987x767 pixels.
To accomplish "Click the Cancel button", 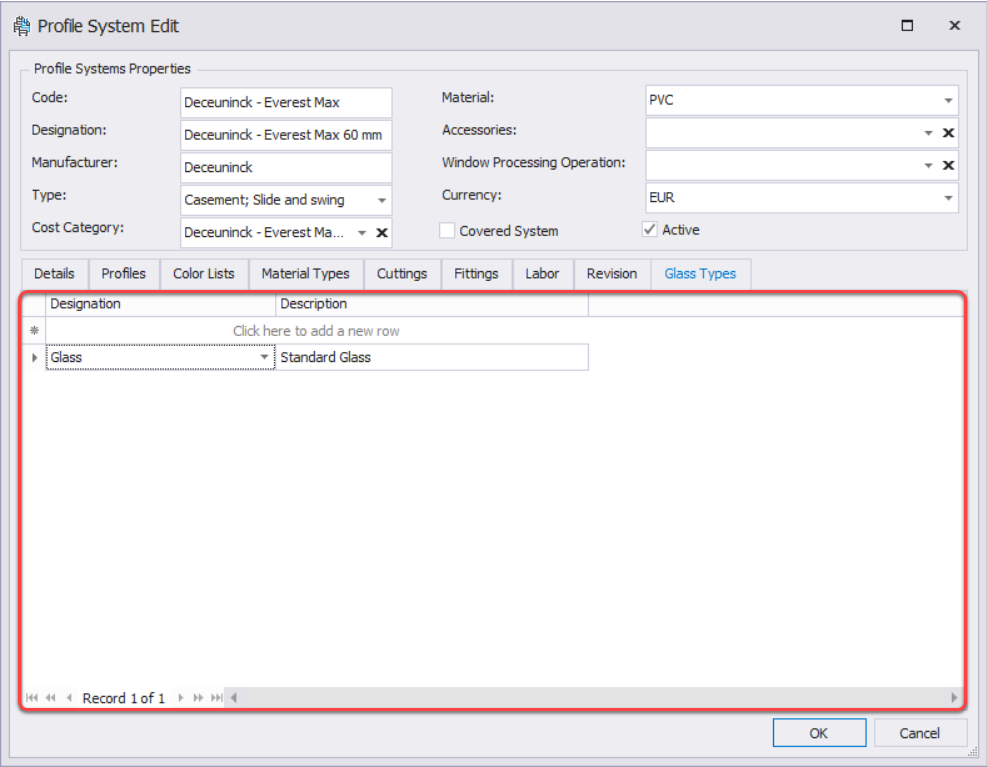I will [x=919, y=733].
